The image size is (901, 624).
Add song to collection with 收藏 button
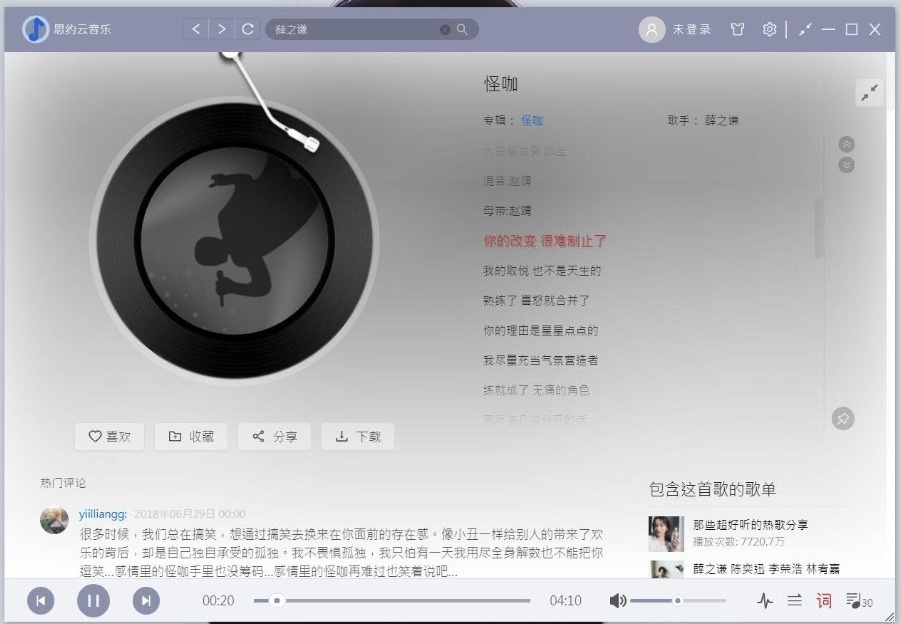(x=191, y=436)
